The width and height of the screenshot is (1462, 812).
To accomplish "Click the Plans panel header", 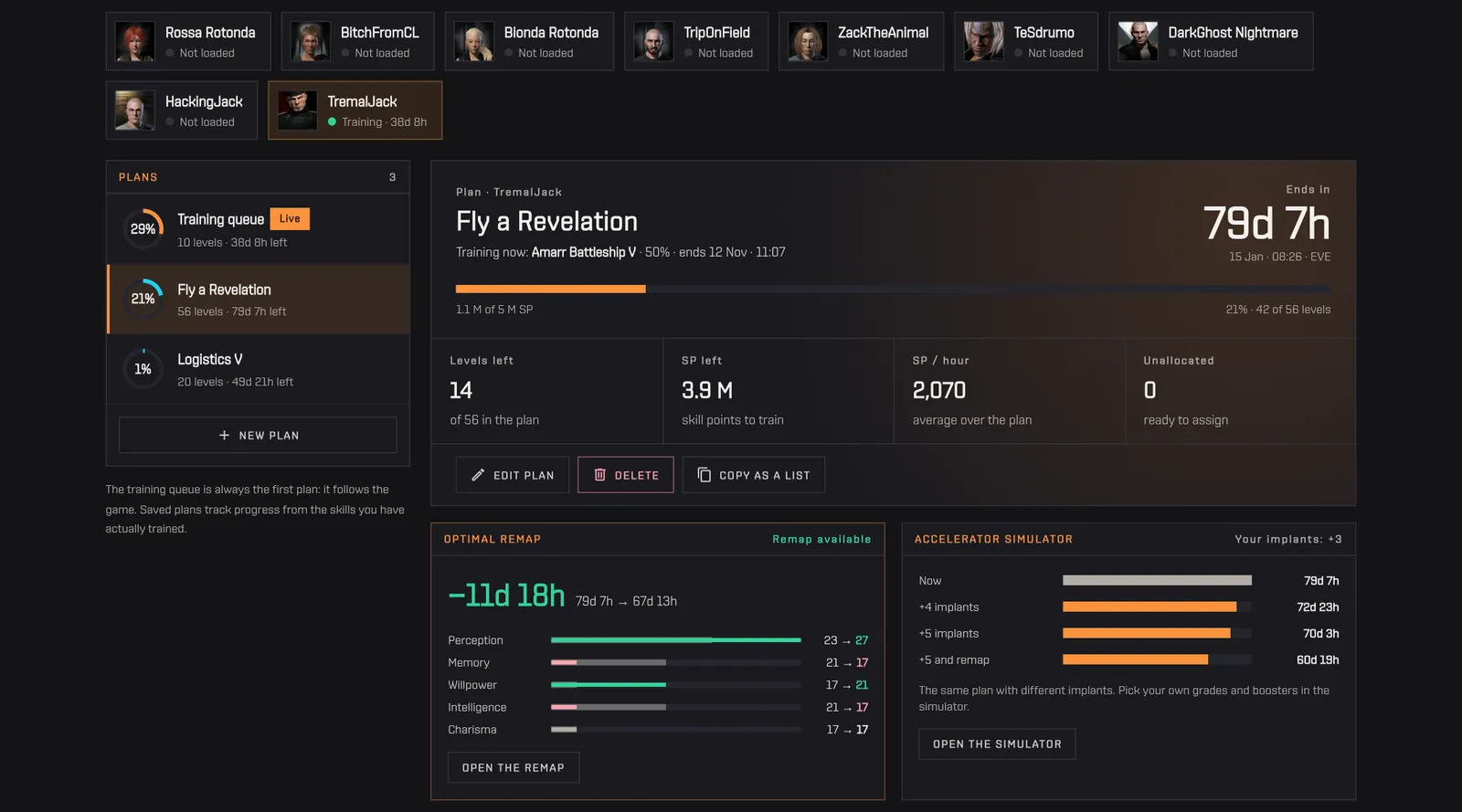I will [258, 177].
